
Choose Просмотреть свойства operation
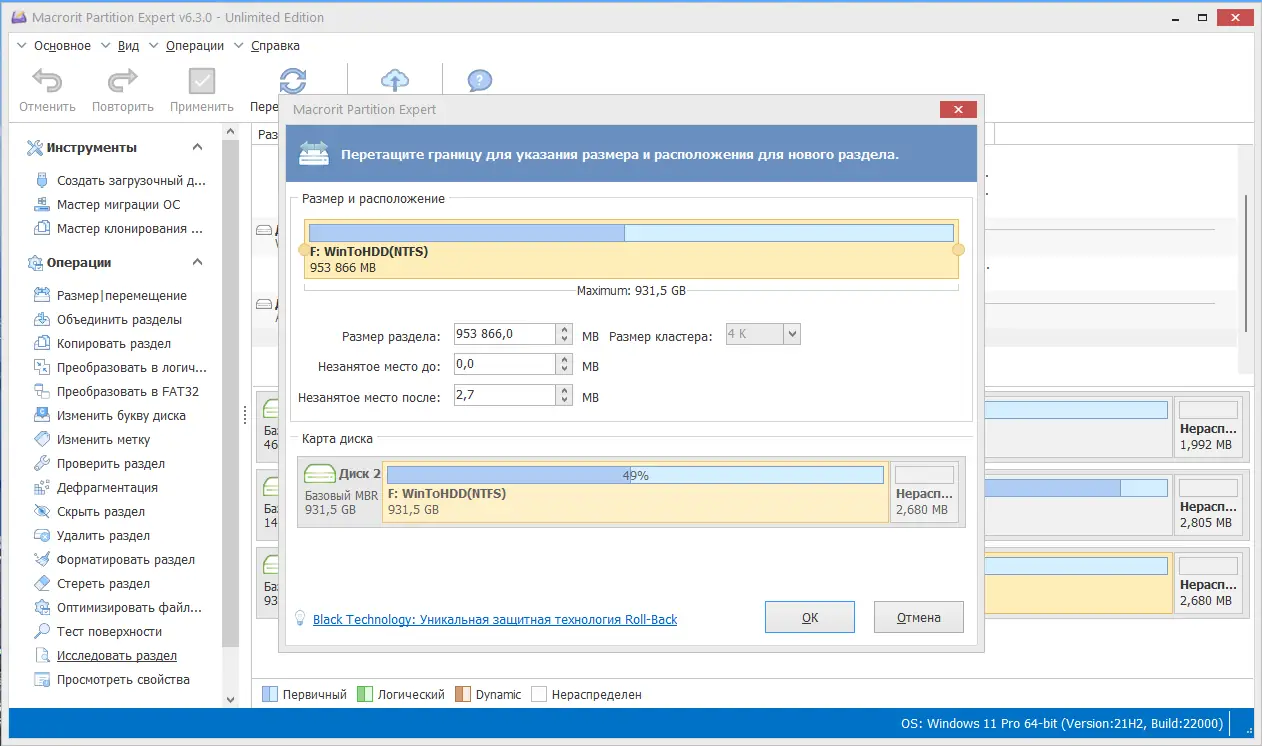point(111,680)
